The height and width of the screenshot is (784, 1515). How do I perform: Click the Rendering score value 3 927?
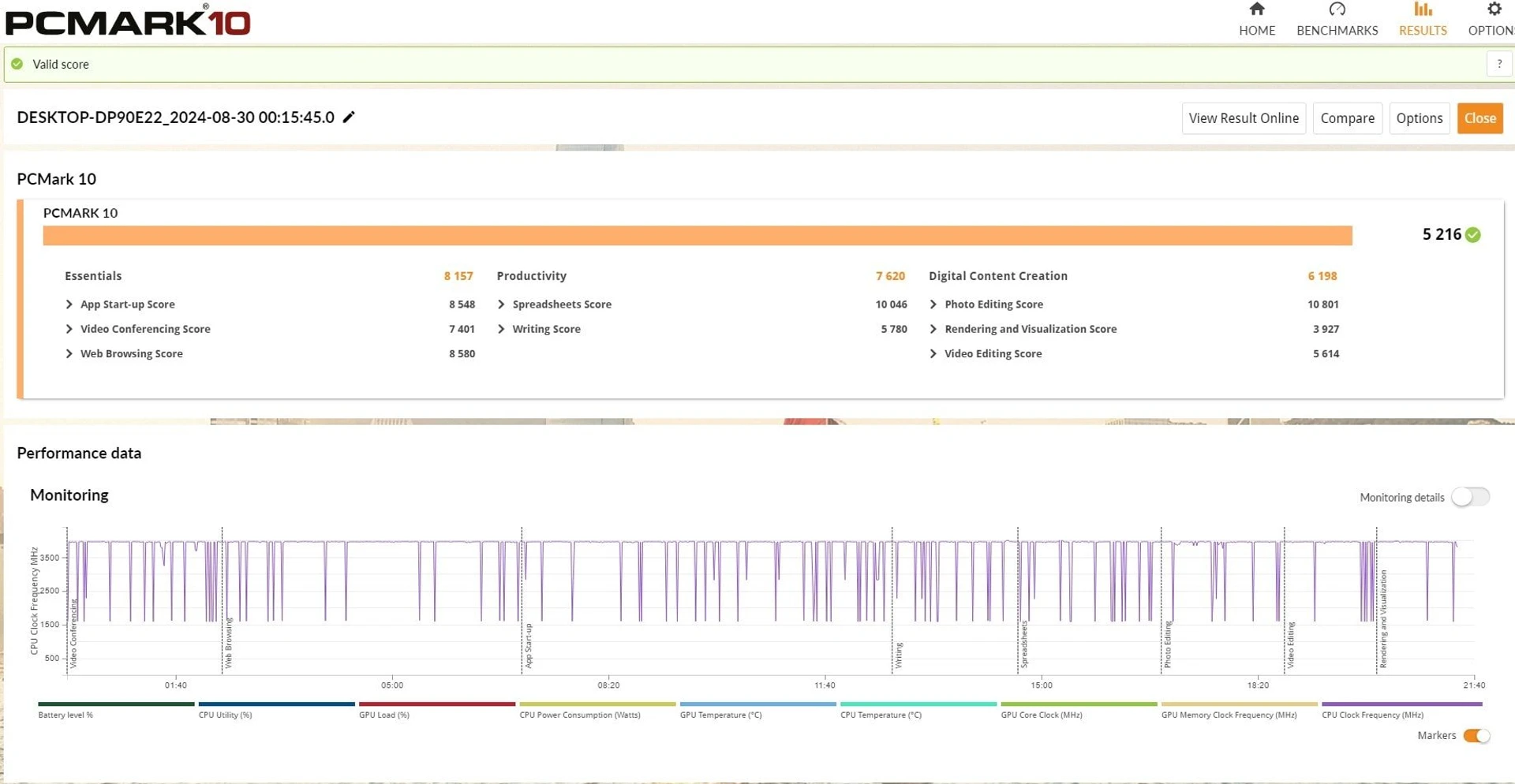click(1326, 329)
